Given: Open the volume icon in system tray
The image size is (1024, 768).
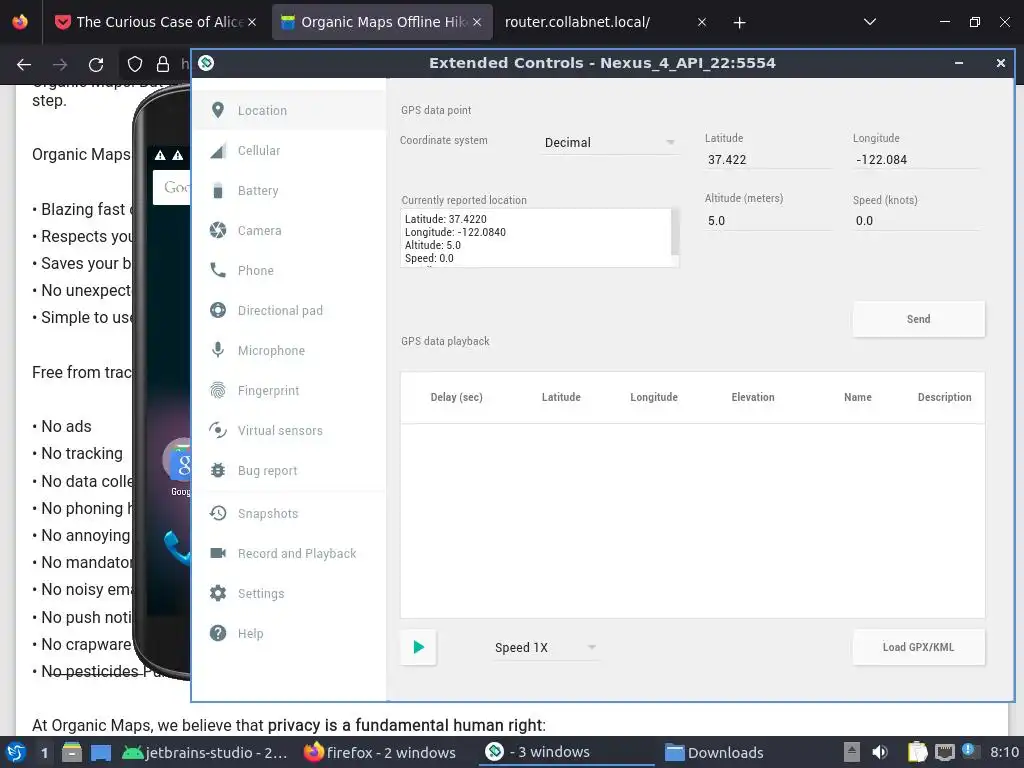Looking at the screenshot, I should [880, 752].
